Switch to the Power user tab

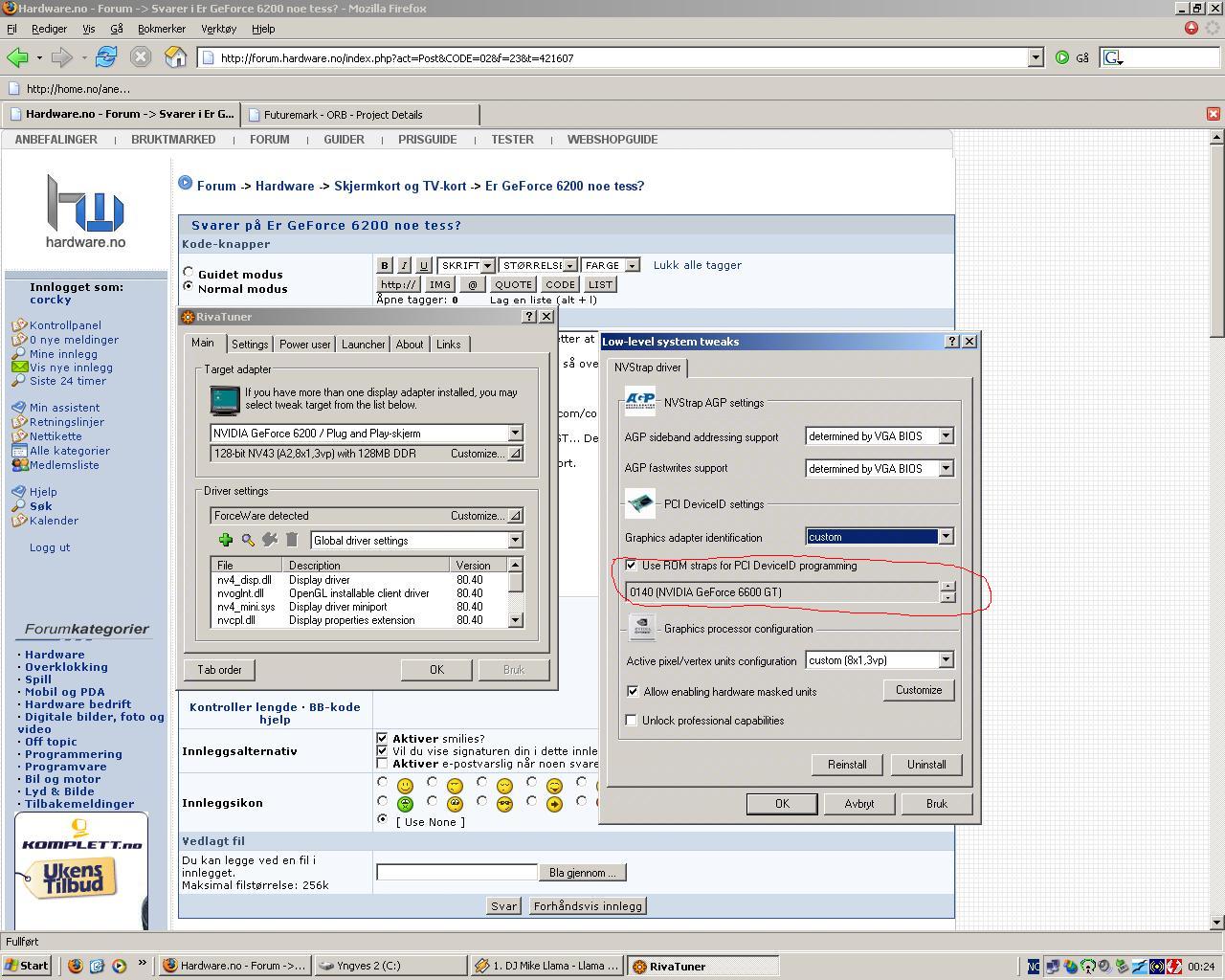coord(304,345)
